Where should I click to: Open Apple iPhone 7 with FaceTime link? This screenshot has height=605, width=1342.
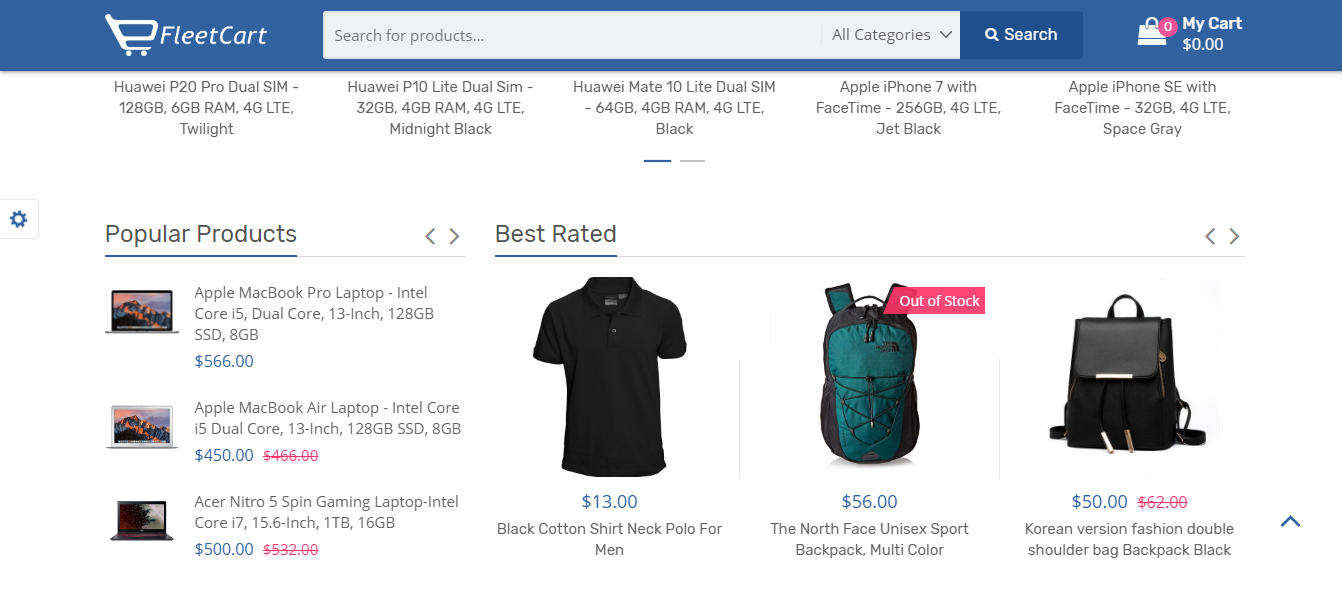(x=908, y=108)
